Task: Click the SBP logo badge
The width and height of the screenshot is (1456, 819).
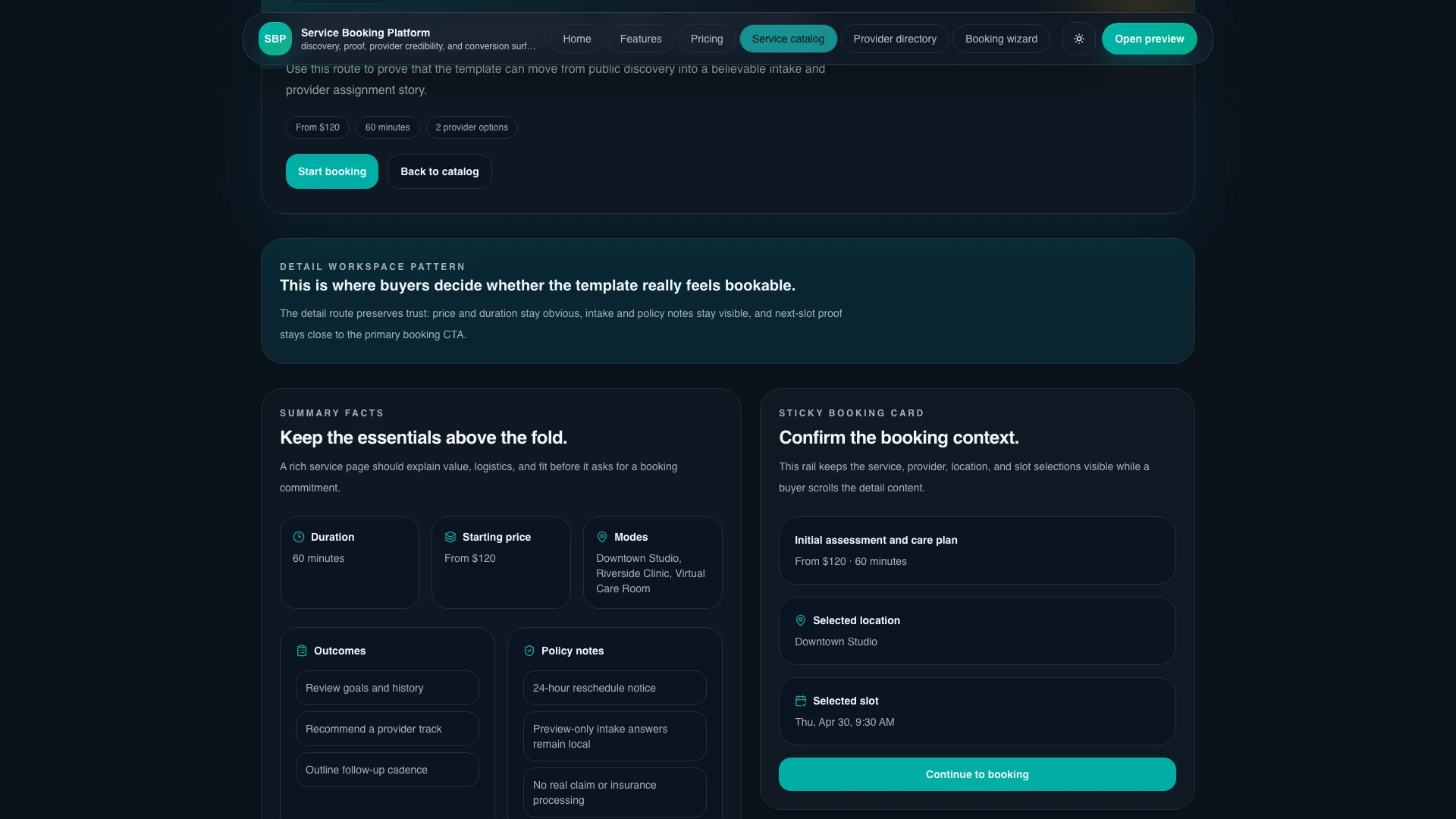Action: point(275,39)
